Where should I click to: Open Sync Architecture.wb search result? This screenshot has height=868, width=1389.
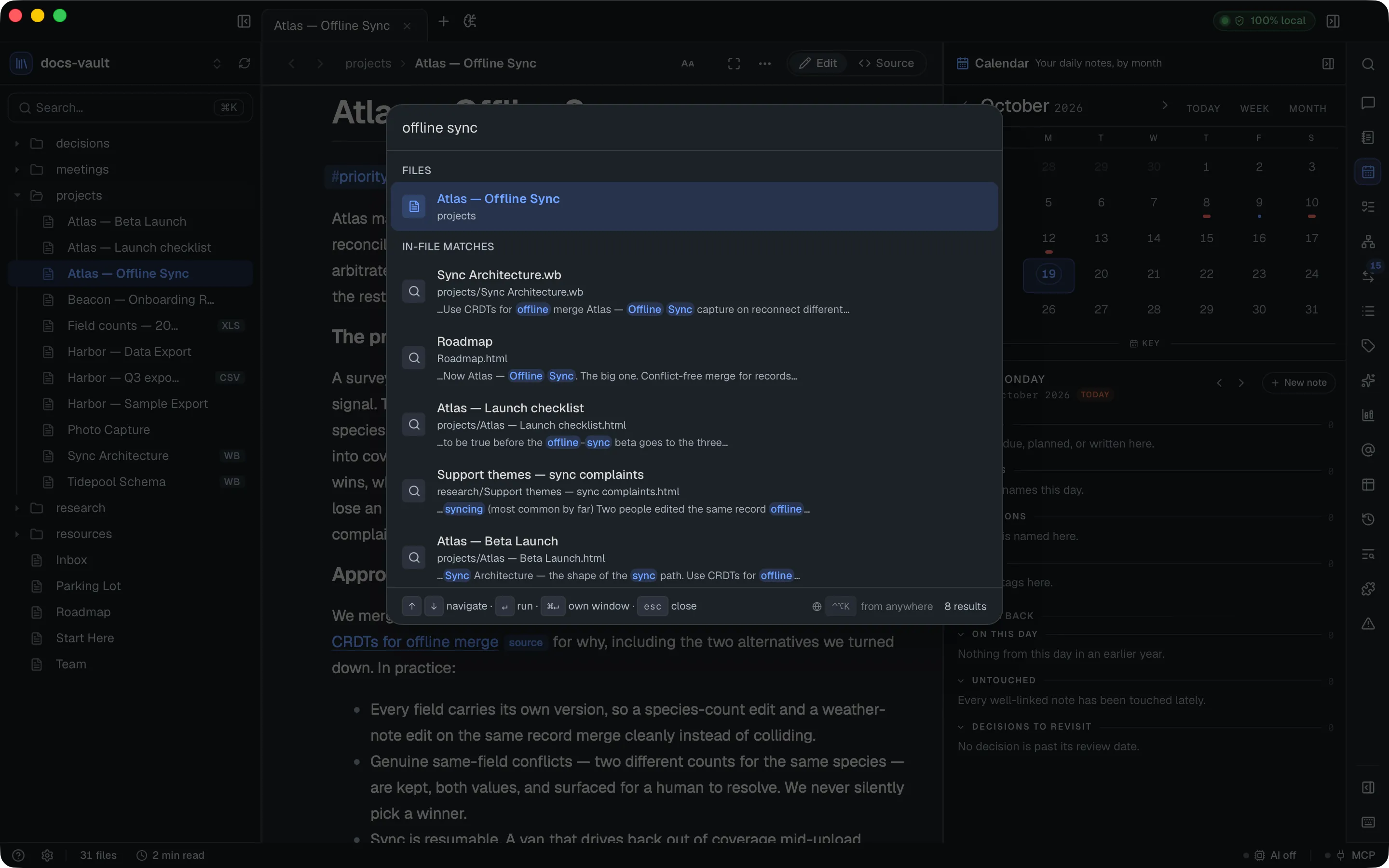pyautogui.click(x=694, y=292)
